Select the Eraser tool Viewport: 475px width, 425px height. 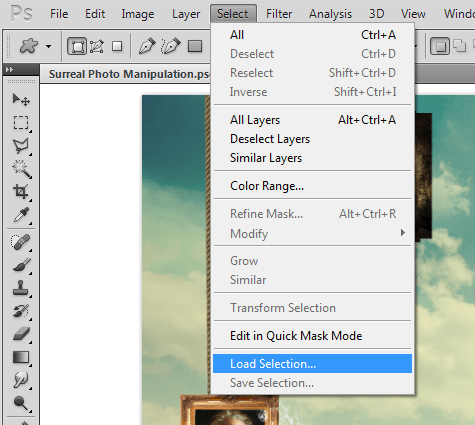pos(21,334)
